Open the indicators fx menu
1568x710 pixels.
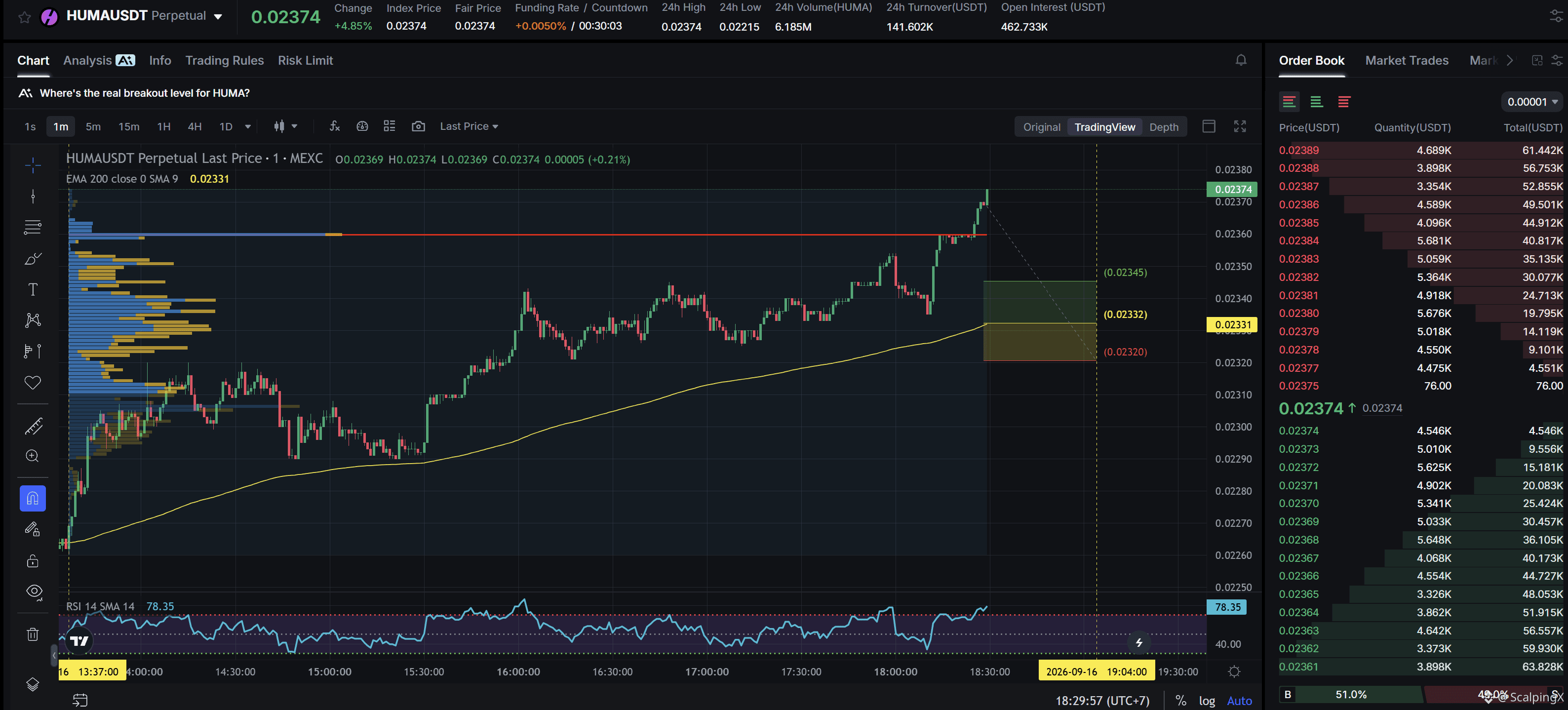point(334,126)
